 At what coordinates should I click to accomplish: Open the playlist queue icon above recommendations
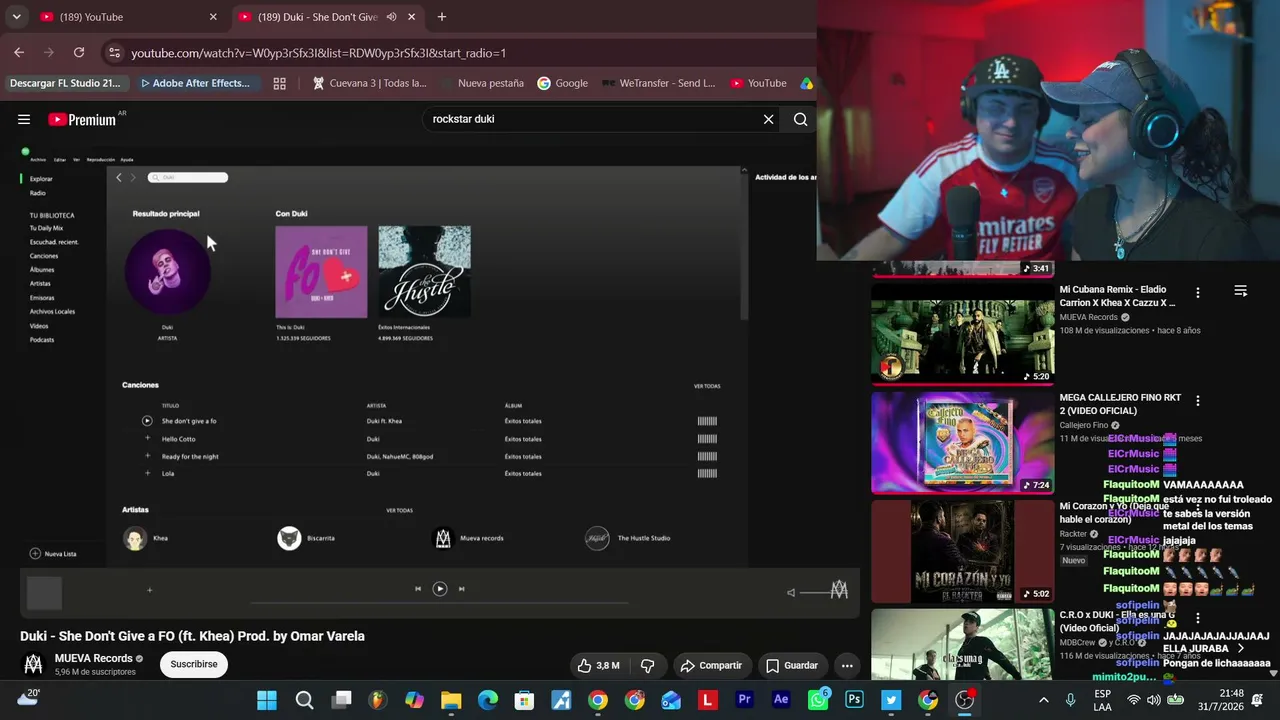click(x=1241, y=291)
